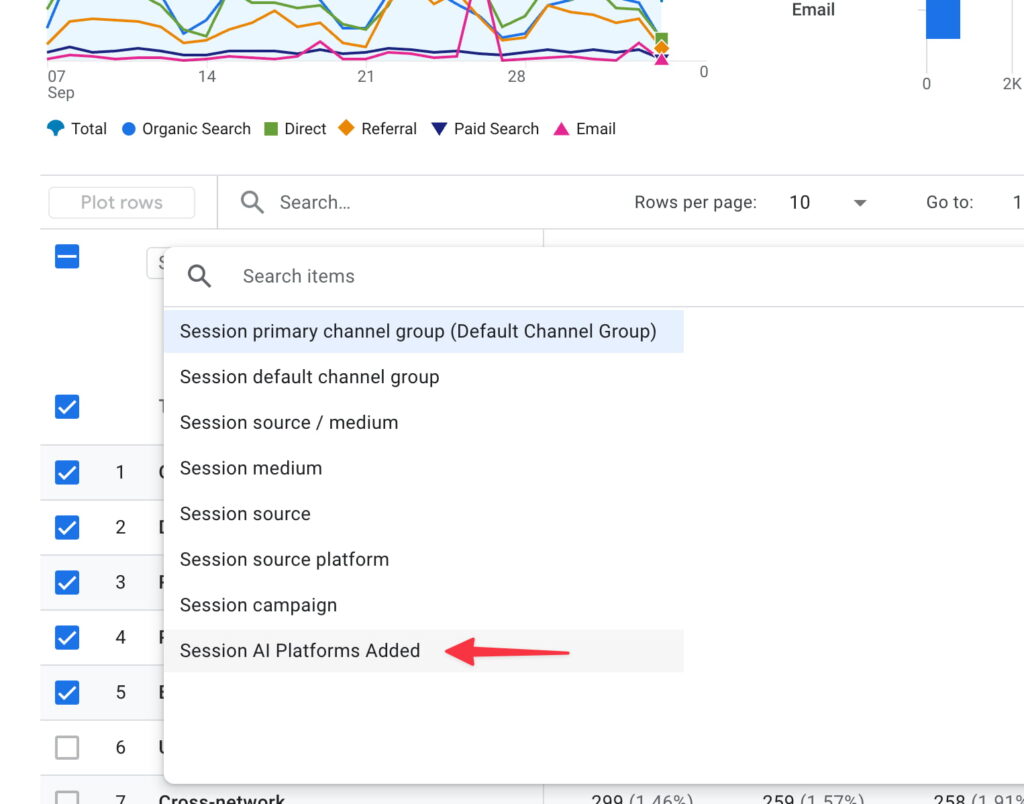Select Session default channel group
This screenshot has width=1024, height=804.
309,377
